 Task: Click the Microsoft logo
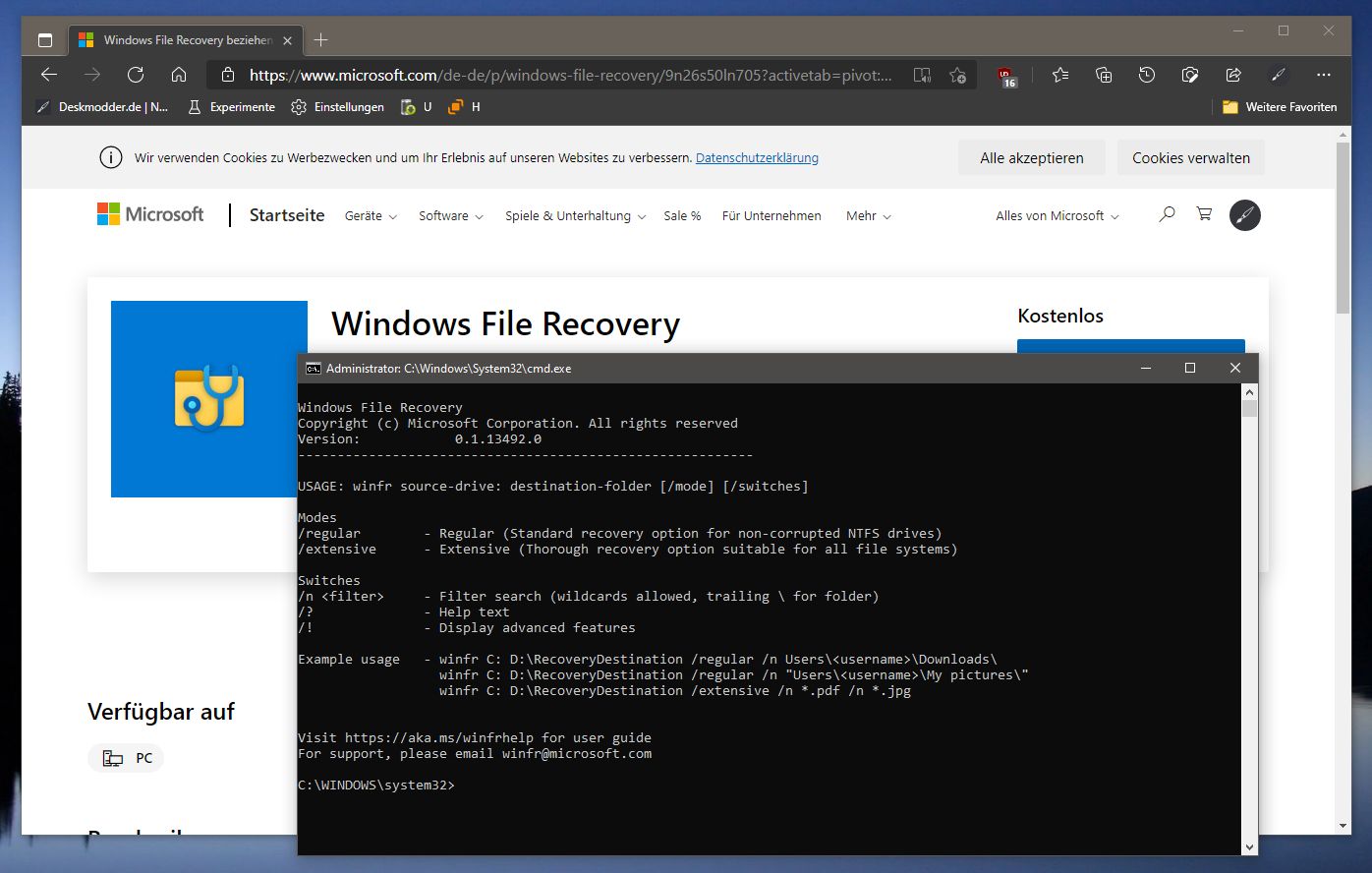(150, 214)
